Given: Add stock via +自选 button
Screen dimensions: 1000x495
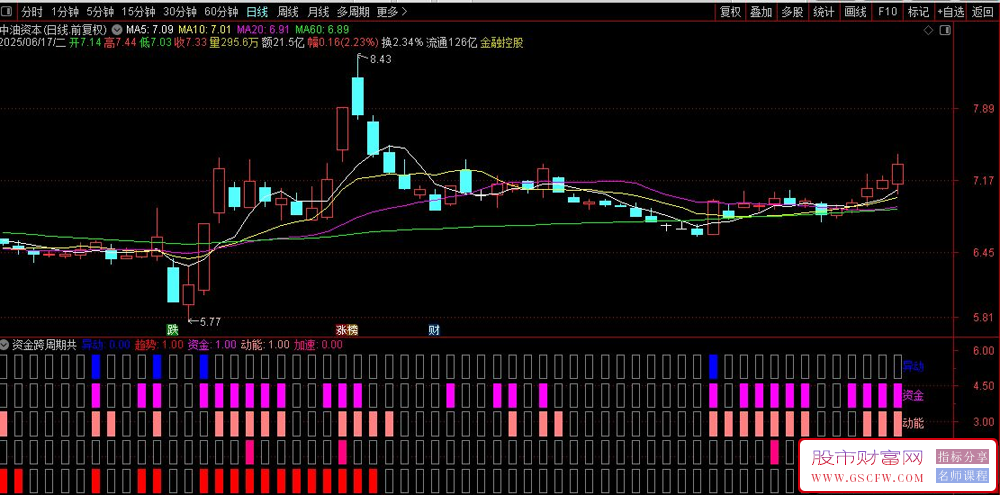Looking at the screenshot, I should (951, 11).
